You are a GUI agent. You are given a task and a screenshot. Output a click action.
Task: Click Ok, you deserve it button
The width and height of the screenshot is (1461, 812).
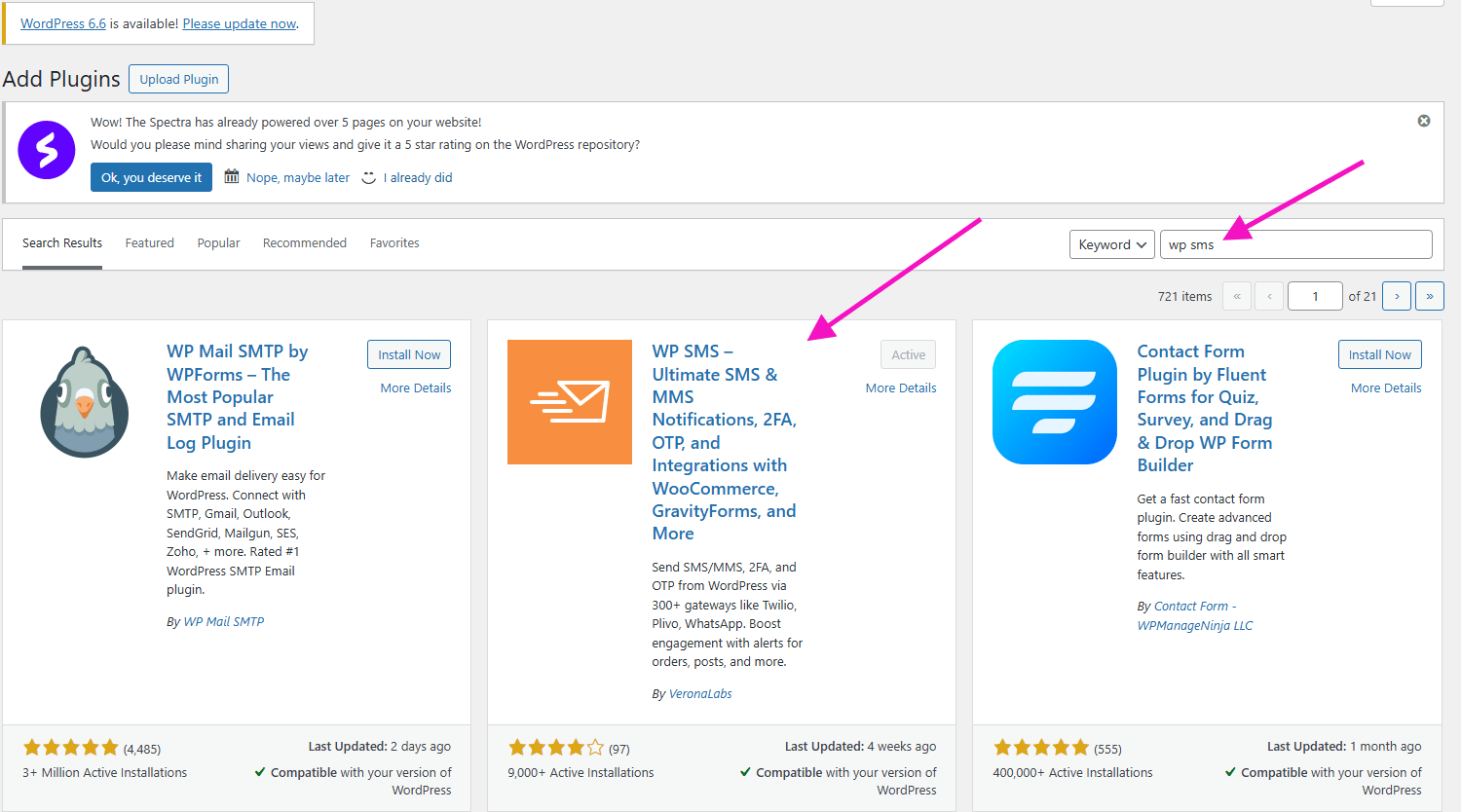151,177
